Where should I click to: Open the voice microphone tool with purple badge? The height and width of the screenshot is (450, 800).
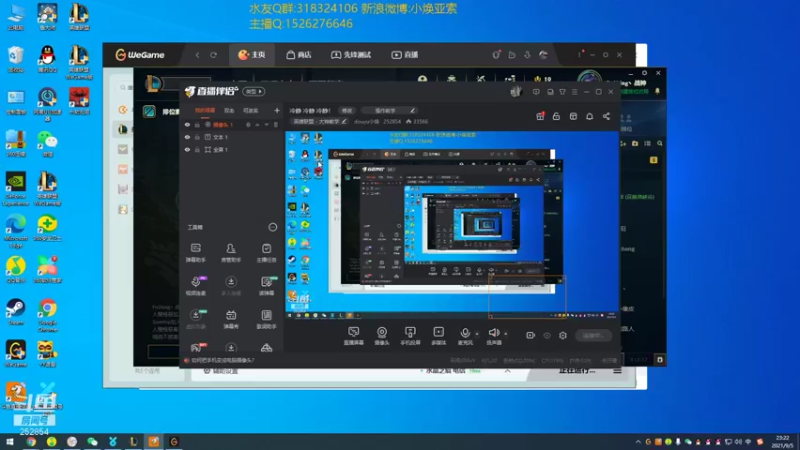point(196,286)
